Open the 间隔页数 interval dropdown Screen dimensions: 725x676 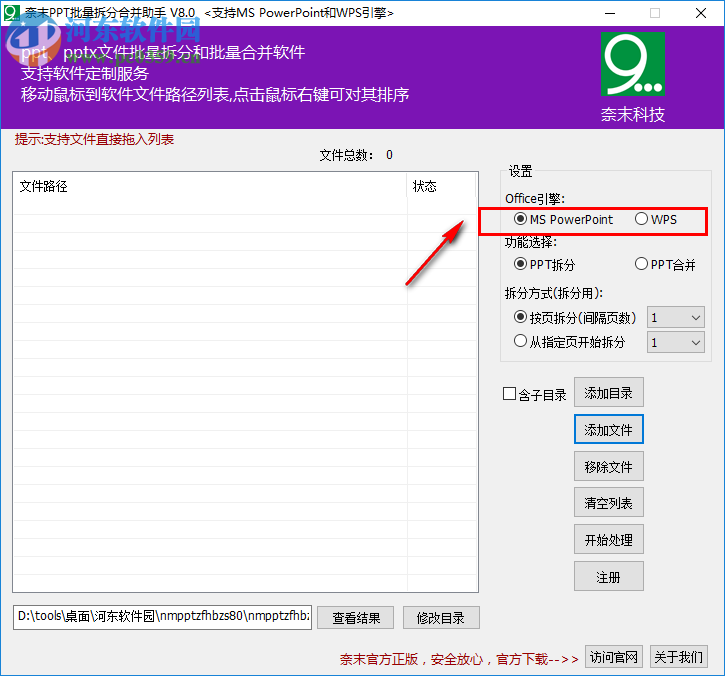coord(676,318)
